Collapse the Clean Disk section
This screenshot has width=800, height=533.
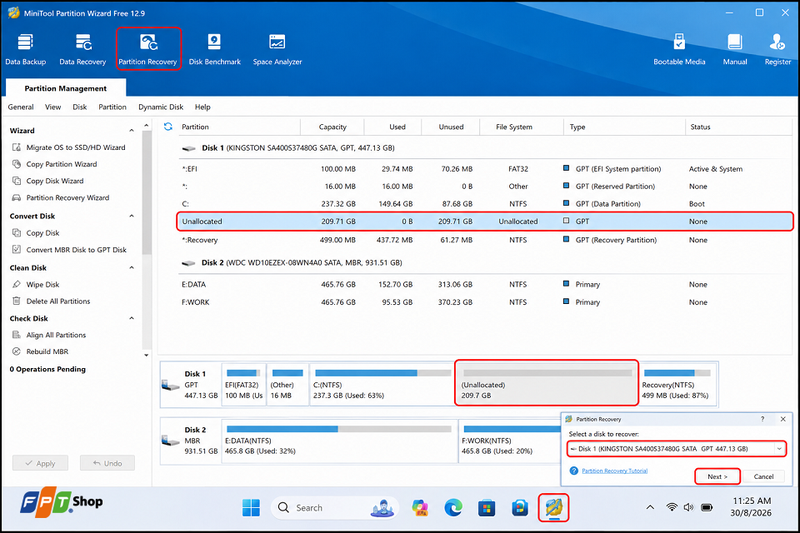coord(132,268)
